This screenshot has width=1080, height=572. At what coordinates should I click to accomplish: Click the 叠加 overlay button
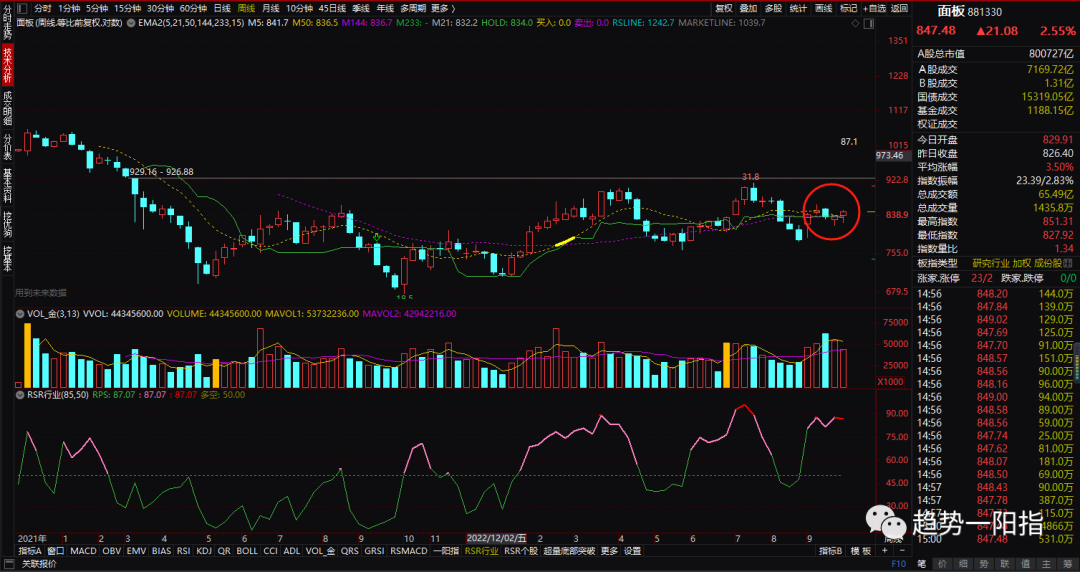click(749, 8)
